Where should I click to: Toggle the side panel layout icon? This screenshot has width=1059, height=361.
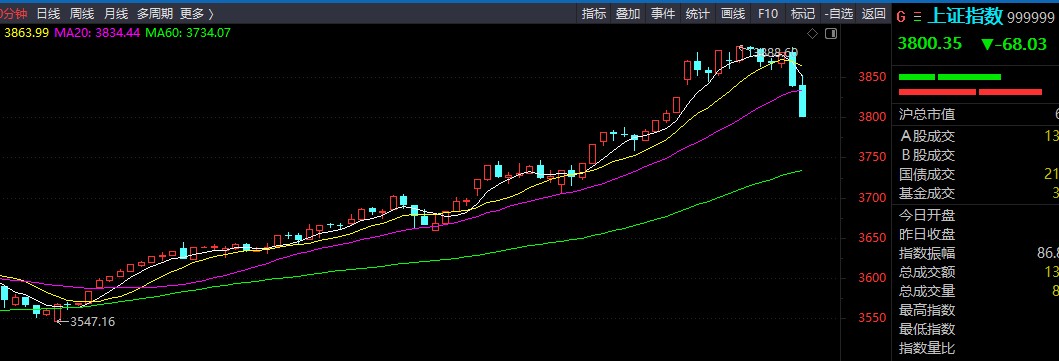pos(831,34)
